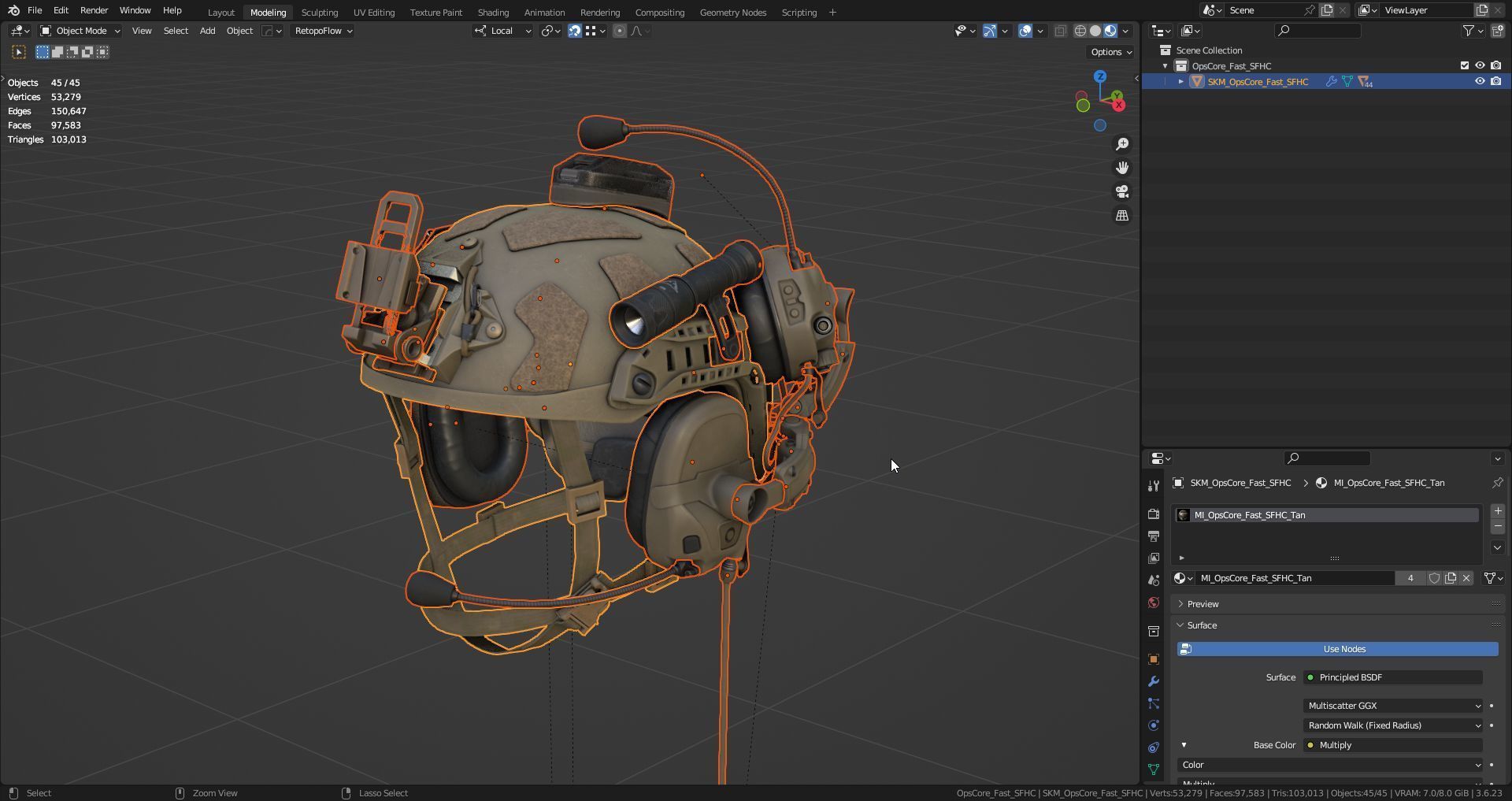Toggle X-ray mode icon
Screen dimensions: 1512x801
coord(1060,31)
